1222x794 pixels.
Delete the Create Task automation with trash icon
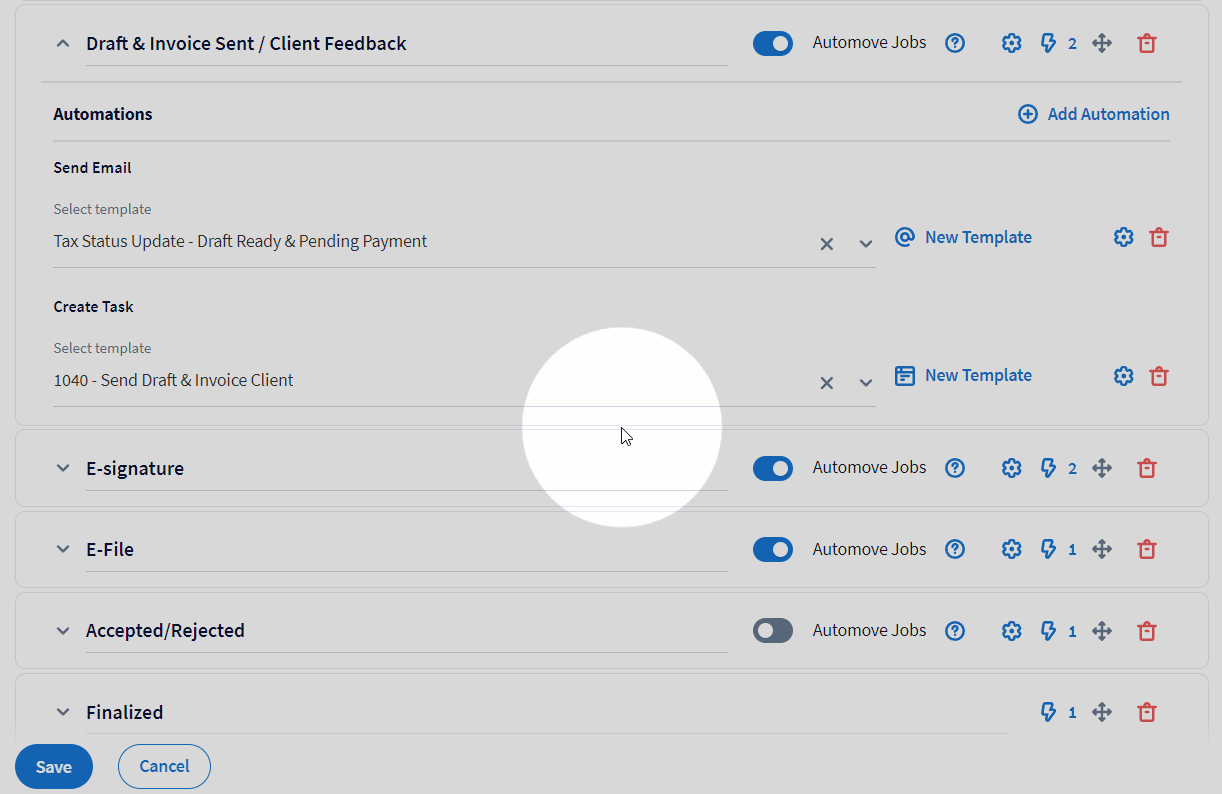[x=1159, y=376]
